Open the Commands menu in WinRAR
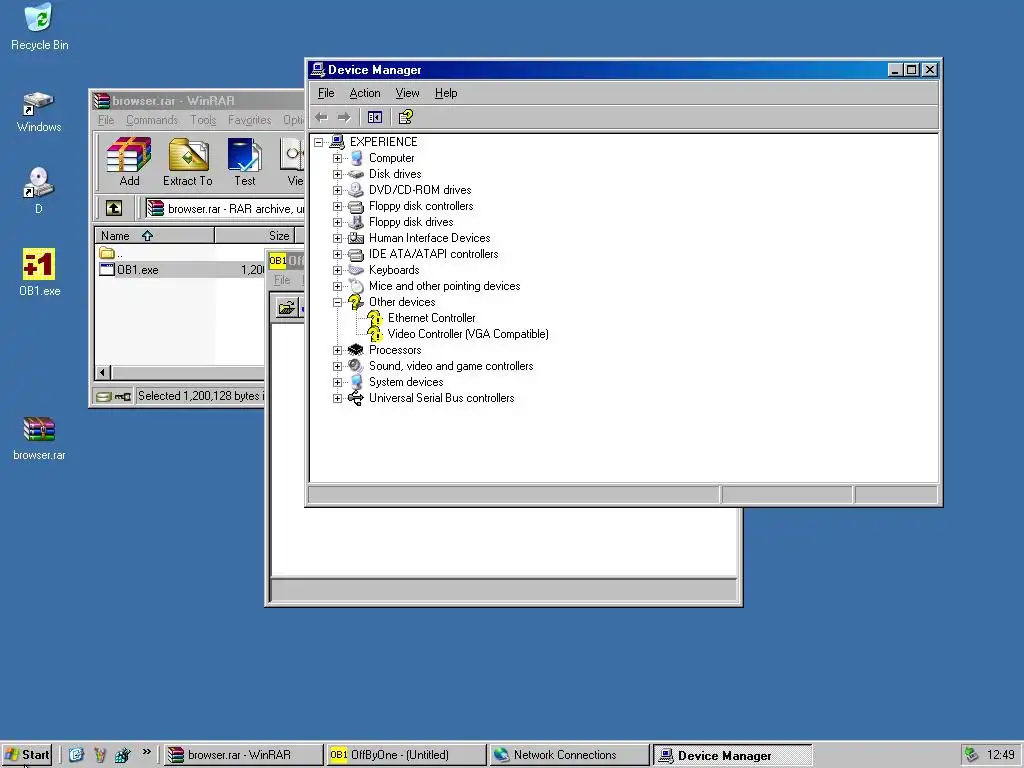Screen dimensions: 1024x768 (152, 120)
